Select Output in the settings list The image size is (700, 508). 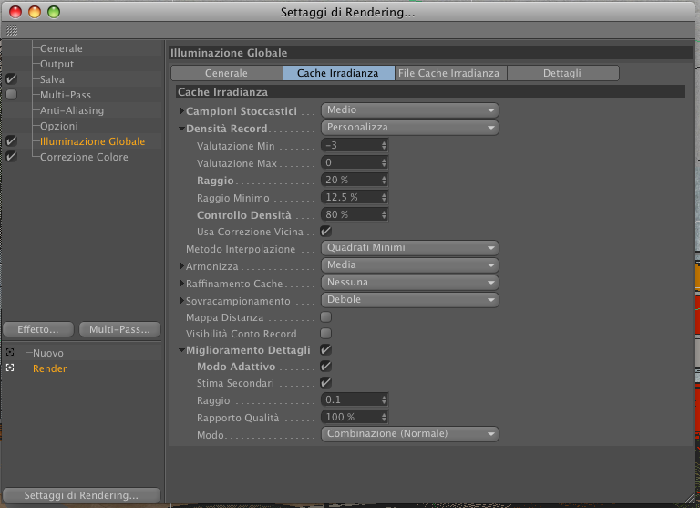click(x=57, y=64)
